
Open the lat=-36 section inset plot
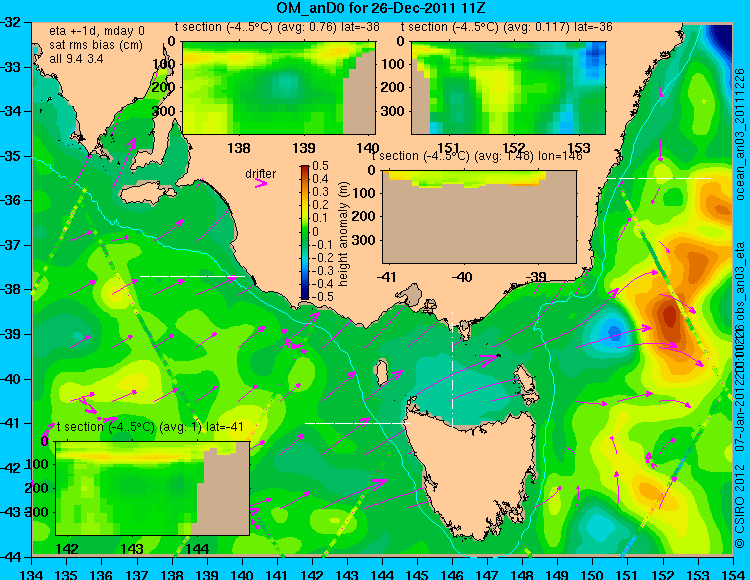[x=508, y=88]
